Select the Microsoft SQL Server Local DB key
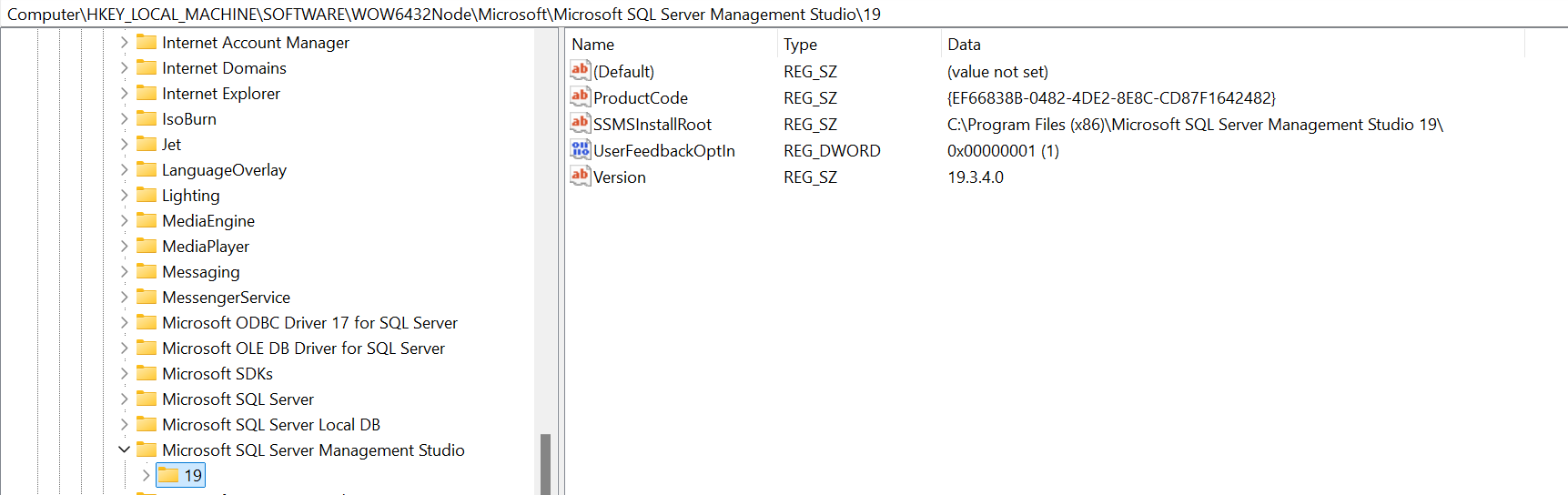1568x495 pixels. click(270, 425)
